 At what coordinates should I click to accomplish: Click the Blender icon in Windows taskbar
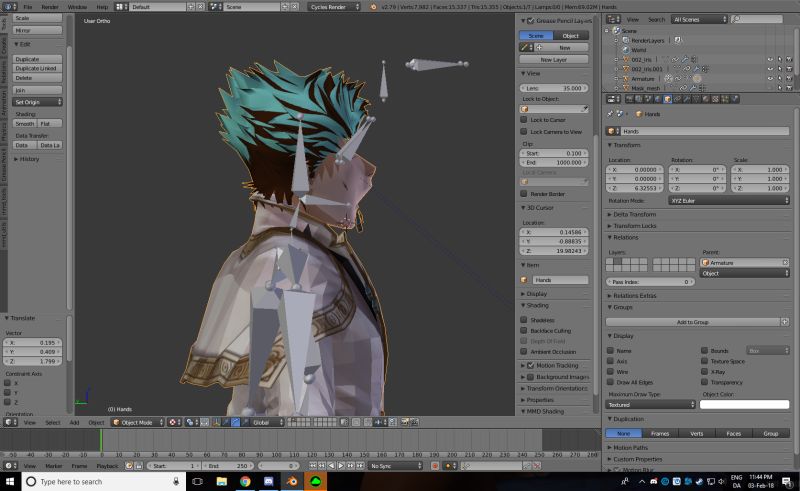(292, 481)
